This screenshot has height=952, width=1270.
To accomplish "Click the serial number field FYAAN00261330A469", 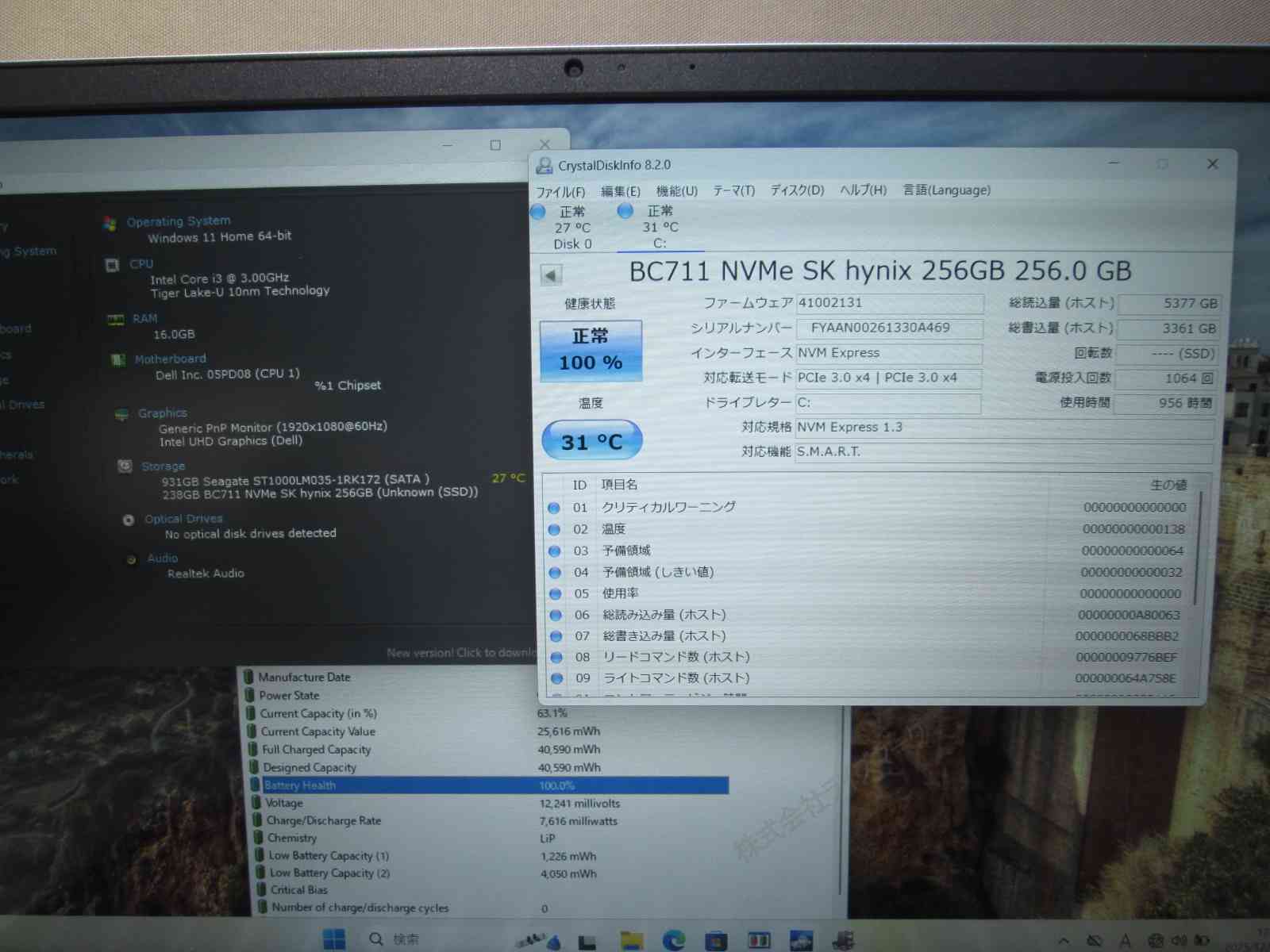I will point(889,328).
